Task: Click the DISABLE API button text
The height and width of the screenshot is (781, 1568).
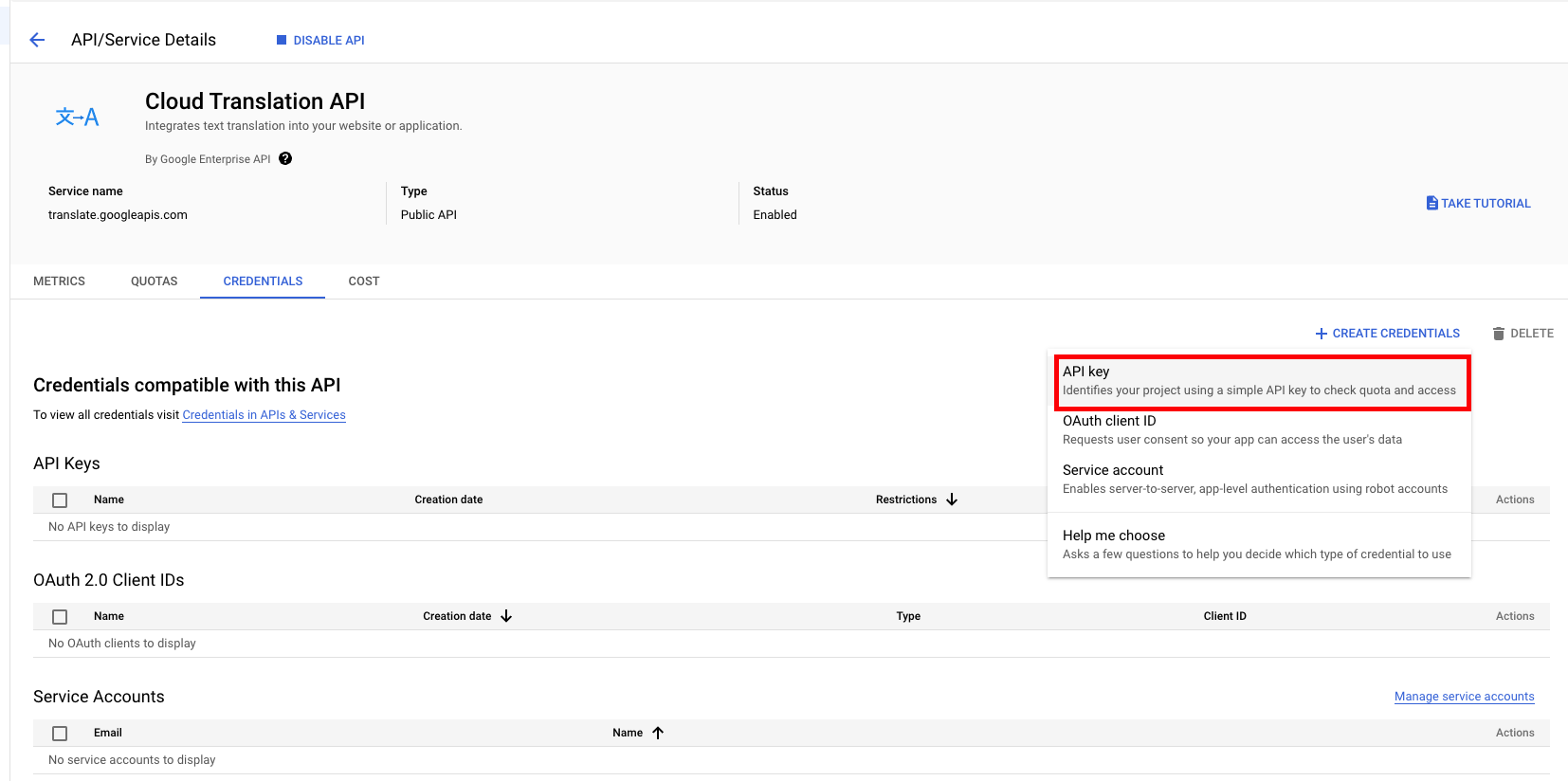Action: pyautogui.click(x=329, y=41)
